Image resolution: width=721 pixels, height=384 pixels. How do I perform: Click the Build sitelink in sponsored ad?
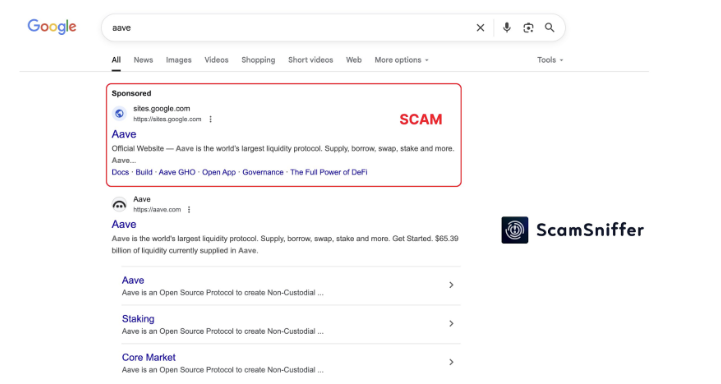(144, 172)
